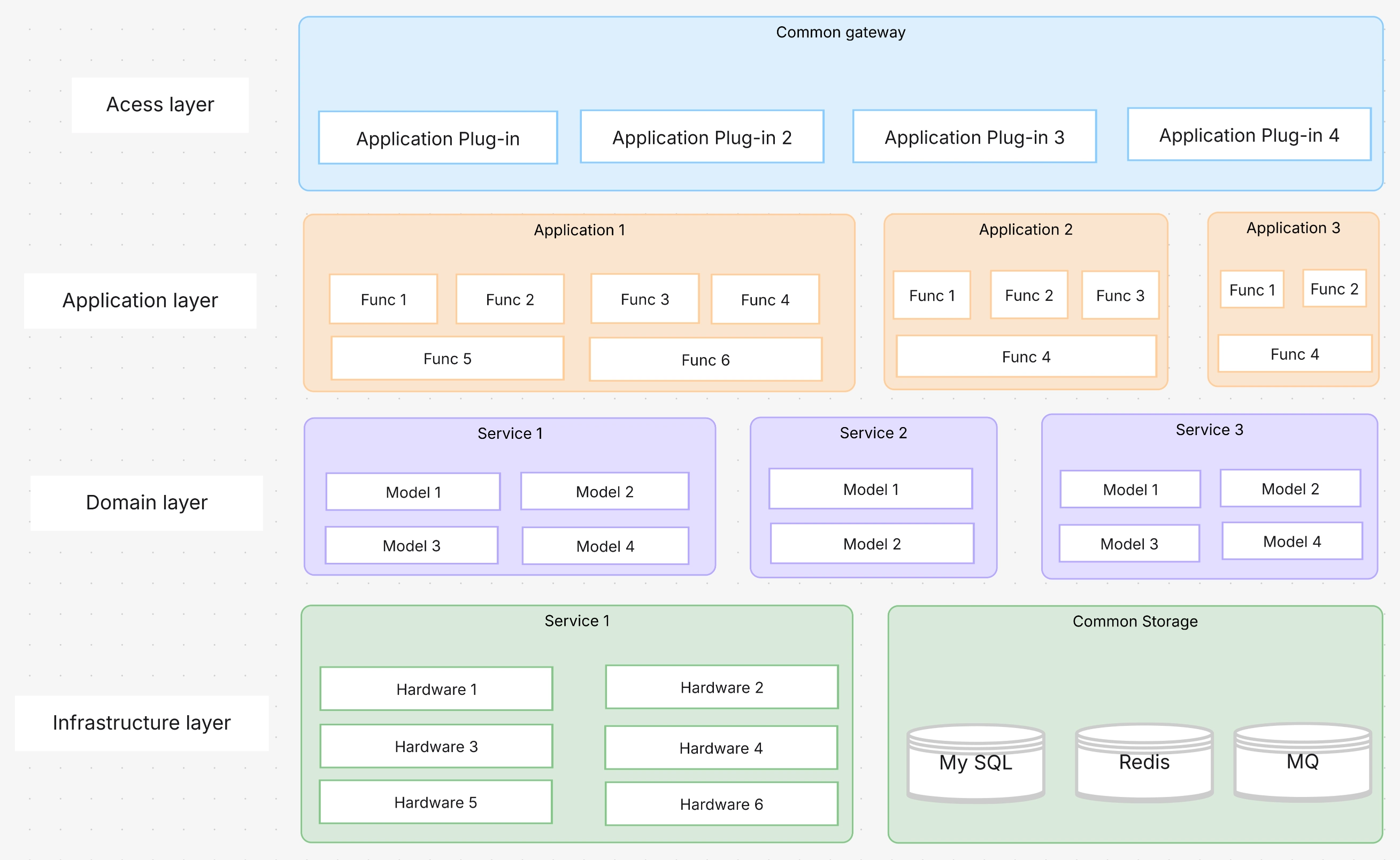The image size is (1400, 860).
Task: Select the MQ cylinder shape
Action: click(x=1302, y=762)
